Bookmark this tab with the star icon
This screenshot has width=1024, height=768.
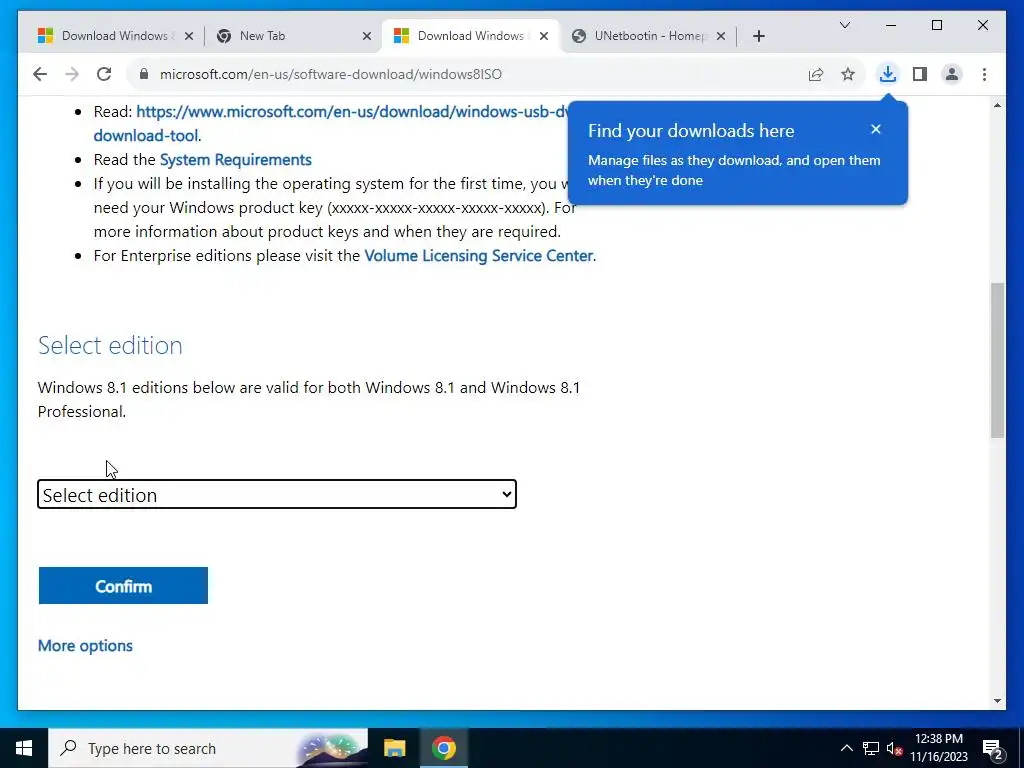(x=848, y=74)
